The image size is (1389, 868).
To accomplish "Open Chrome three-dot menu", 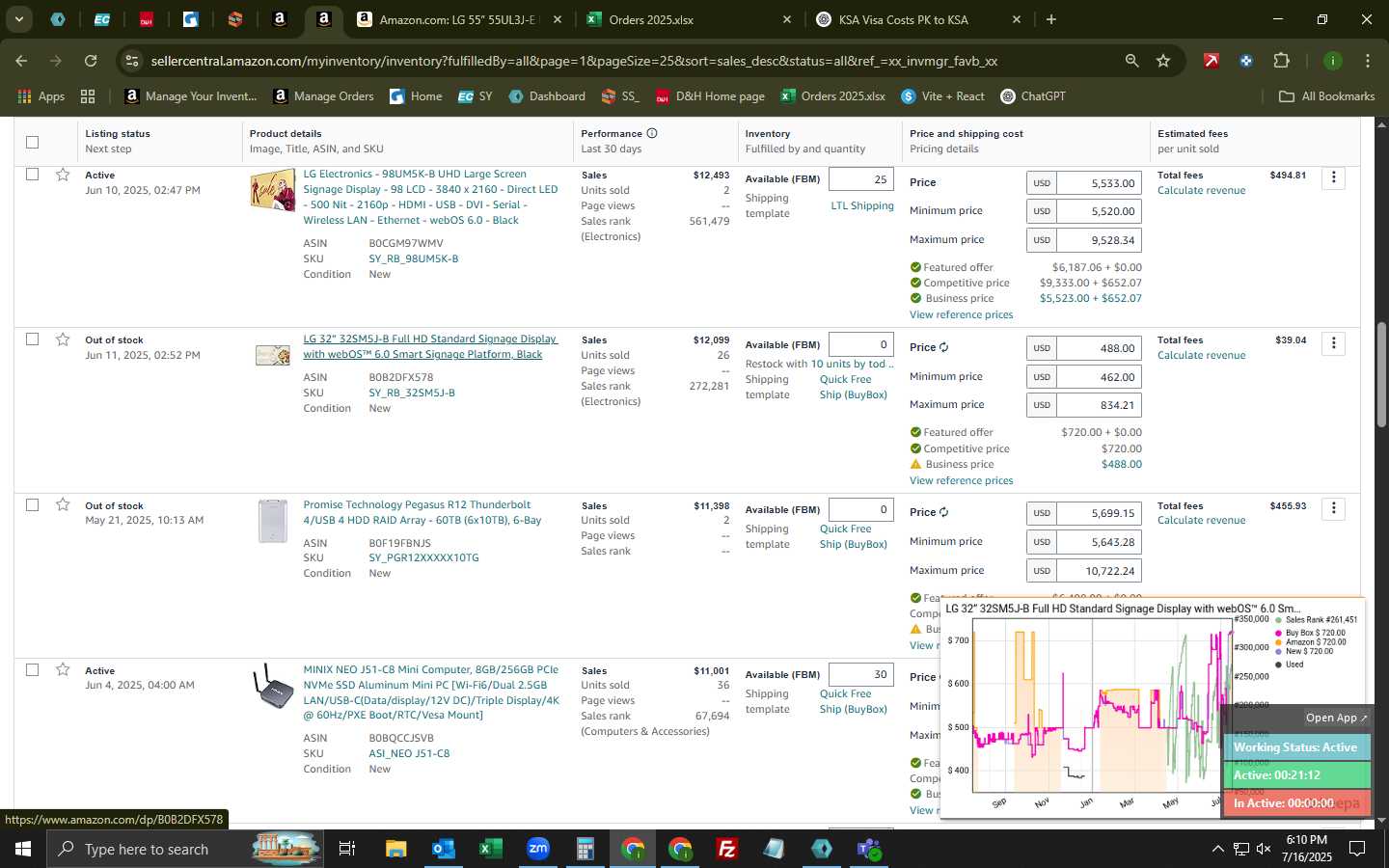I will tap(1367, 61).
